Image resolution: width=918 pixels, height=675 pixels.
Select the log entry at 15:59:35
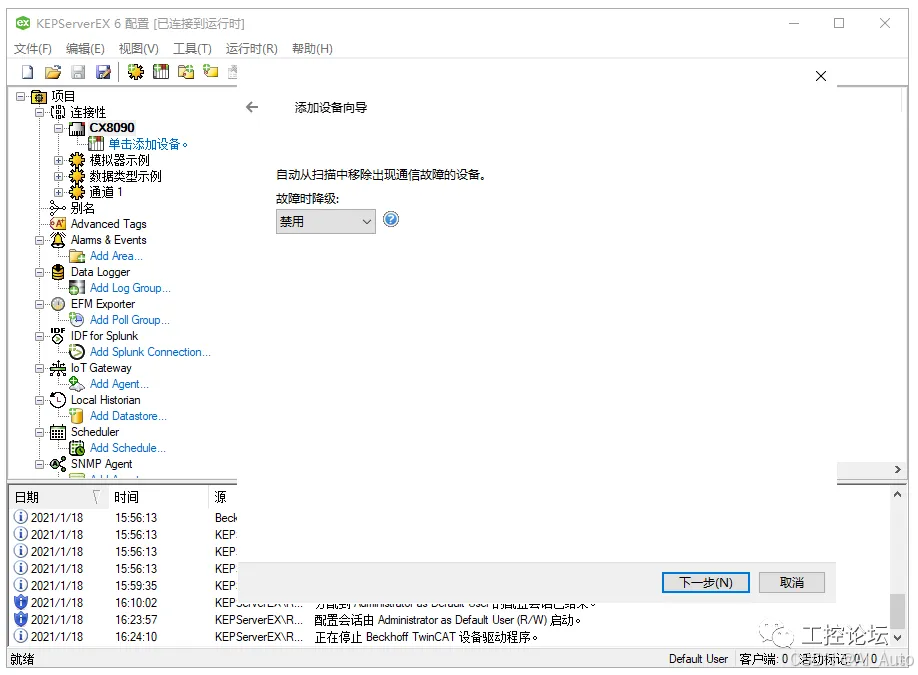pos(124,585)
